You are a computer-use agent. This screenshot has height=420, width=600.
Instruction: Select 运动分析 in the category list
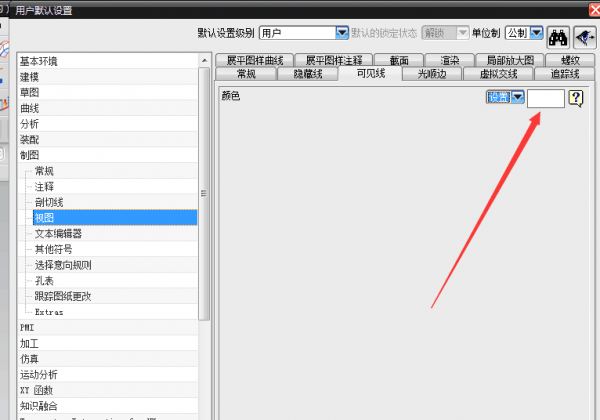(108, 375)
